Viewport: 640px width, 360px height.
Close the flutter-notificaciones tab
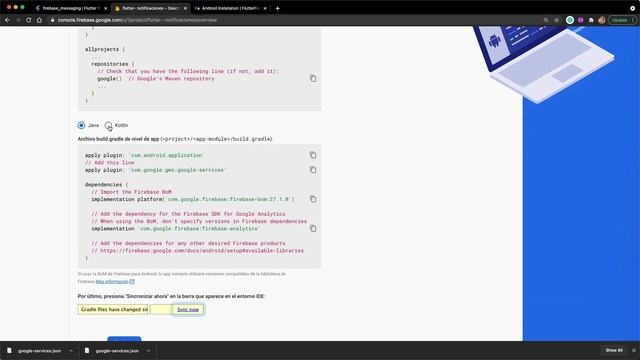pos(185,8)
